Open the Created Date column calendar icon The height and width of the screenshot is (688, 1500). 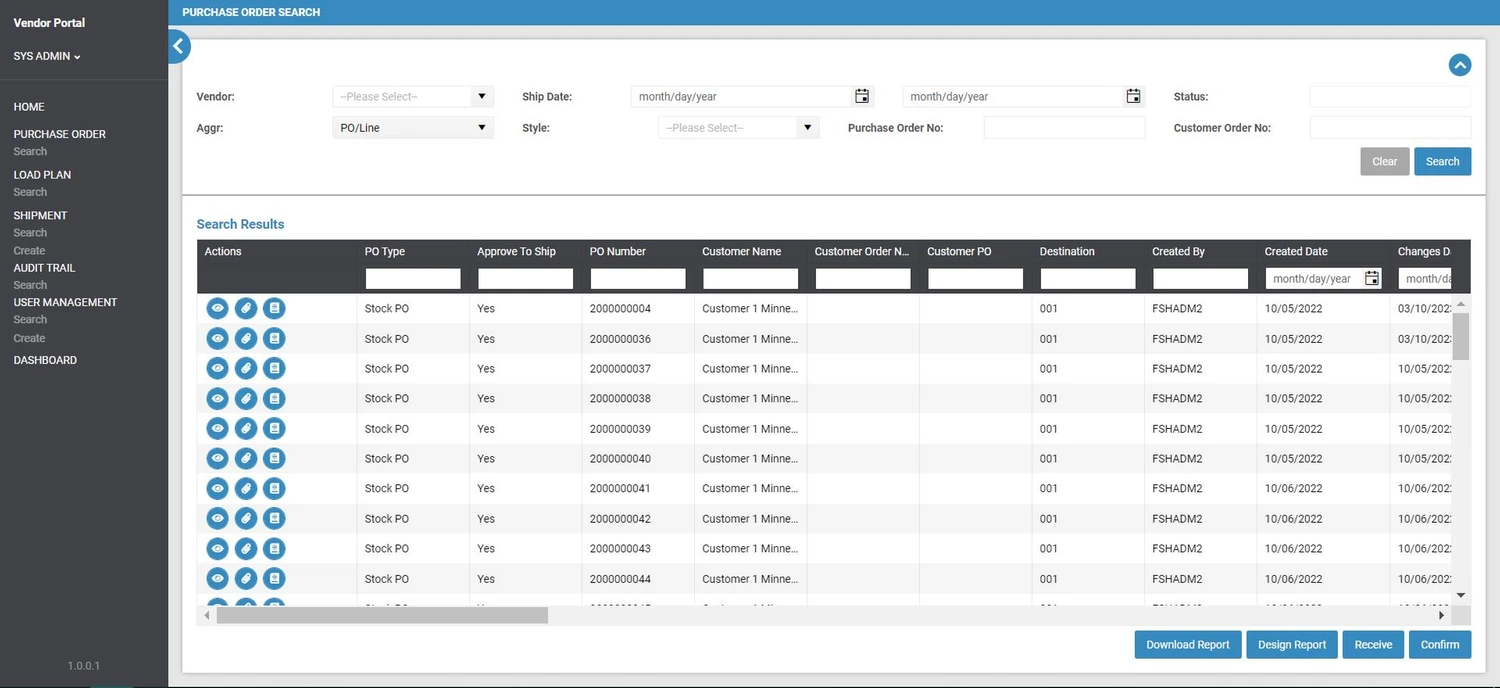click(x=1371, y=278)
